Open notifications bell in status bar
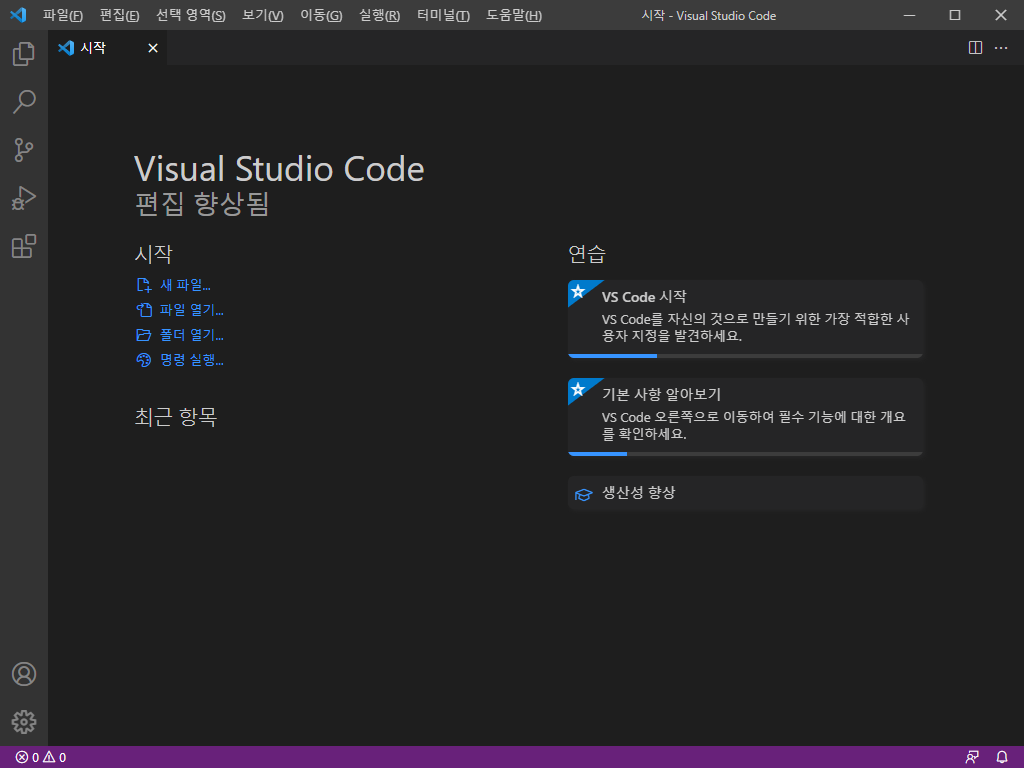 [1002, 757]
